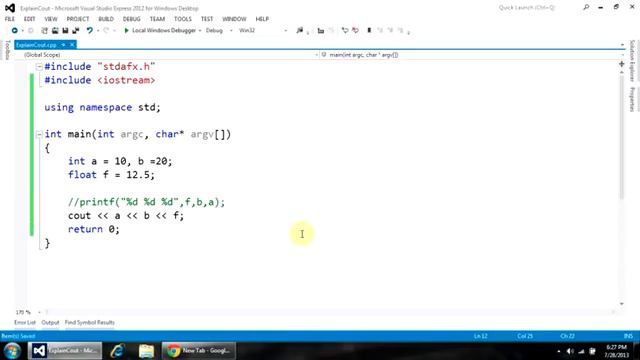This screenshot has height=360, width=640.
Task: Click the Toggle Bookmark toolbar icon
Action: pyautogui.click(x=369, y=31)
